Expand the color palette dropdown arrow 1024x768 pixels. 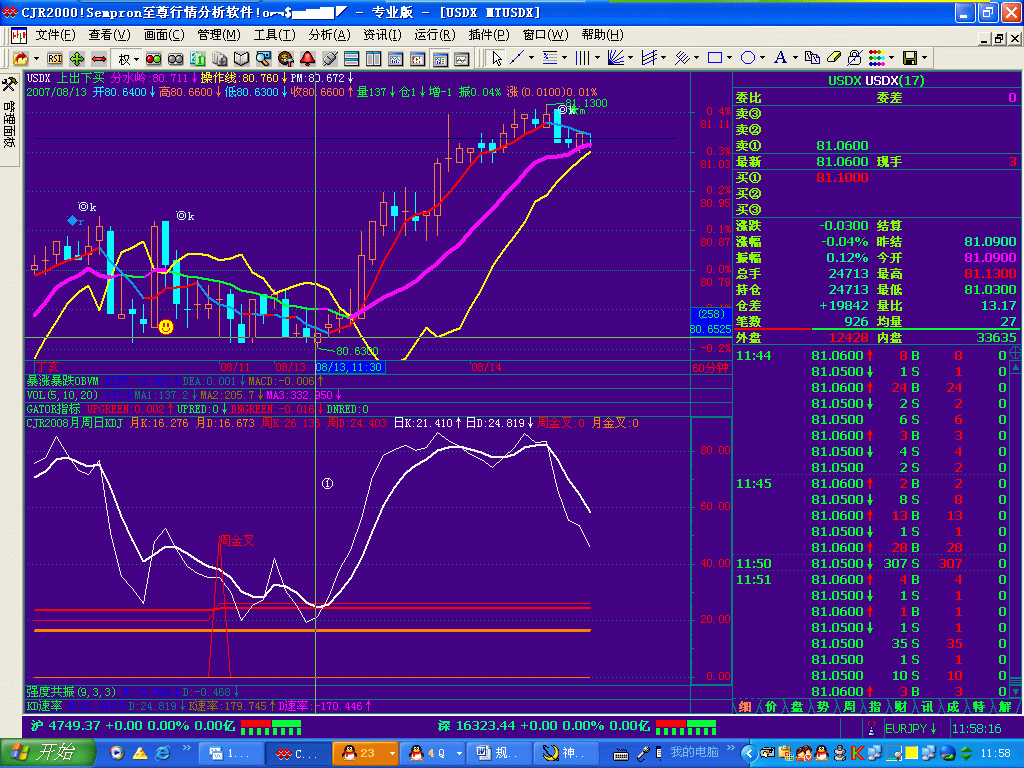891,58
